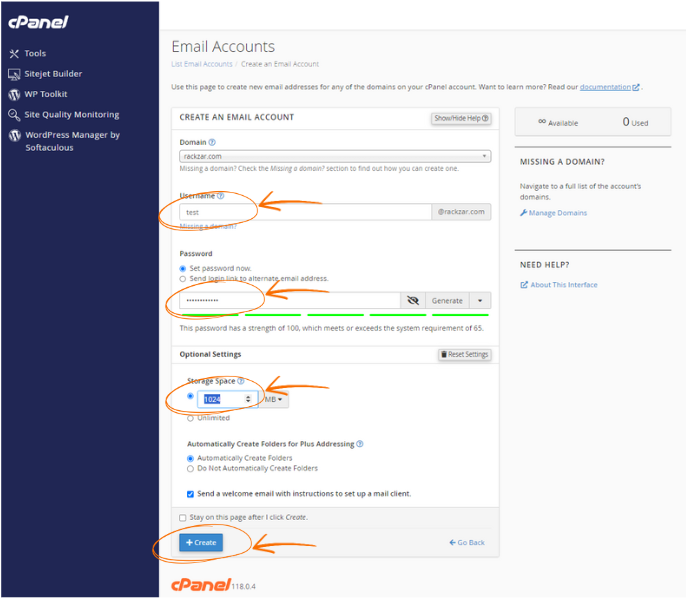Select Send login link to alternate email

point(183,279)
